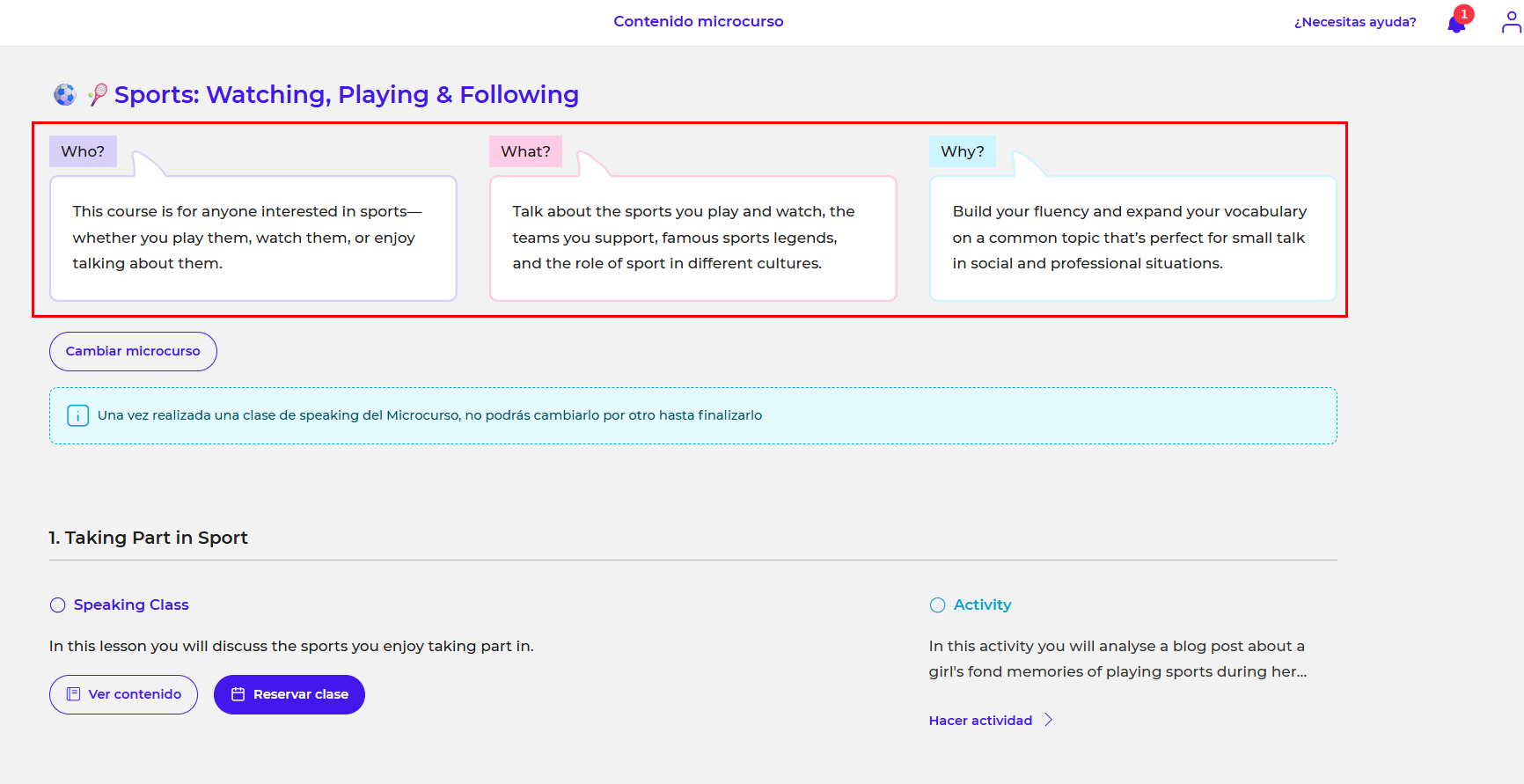Screen dimensions: 1524x784
Task: Click the calendar icon on Reservar clase
Action: pyautogui.click(x=238, y=694)
